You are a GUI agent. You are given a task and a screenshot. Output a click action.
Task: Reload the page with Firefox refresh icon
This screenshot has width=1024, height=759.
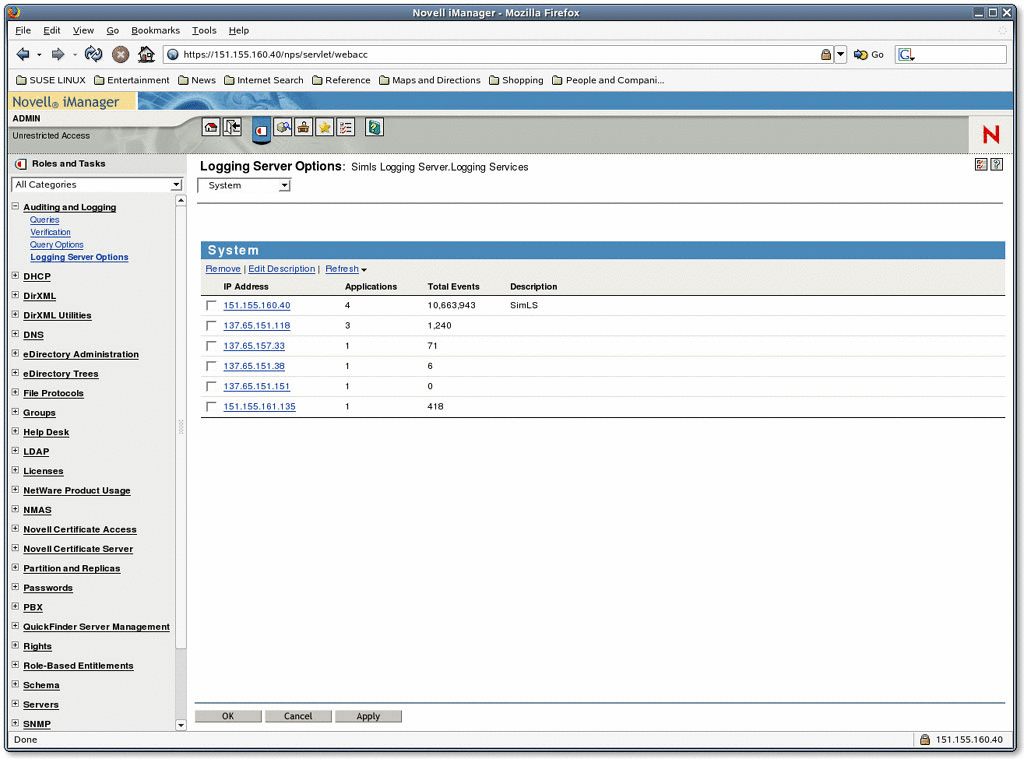pos(93,54)
